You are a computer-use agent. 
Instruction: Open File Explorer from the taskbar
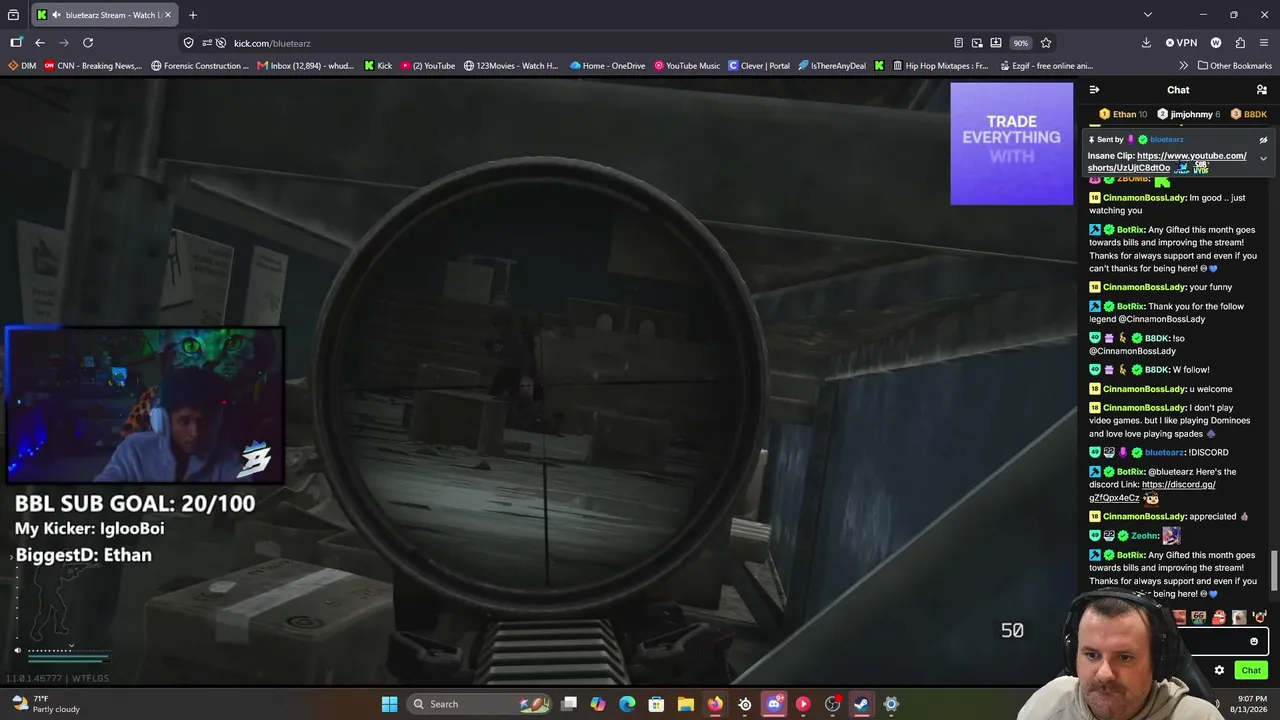click(685, 704)
